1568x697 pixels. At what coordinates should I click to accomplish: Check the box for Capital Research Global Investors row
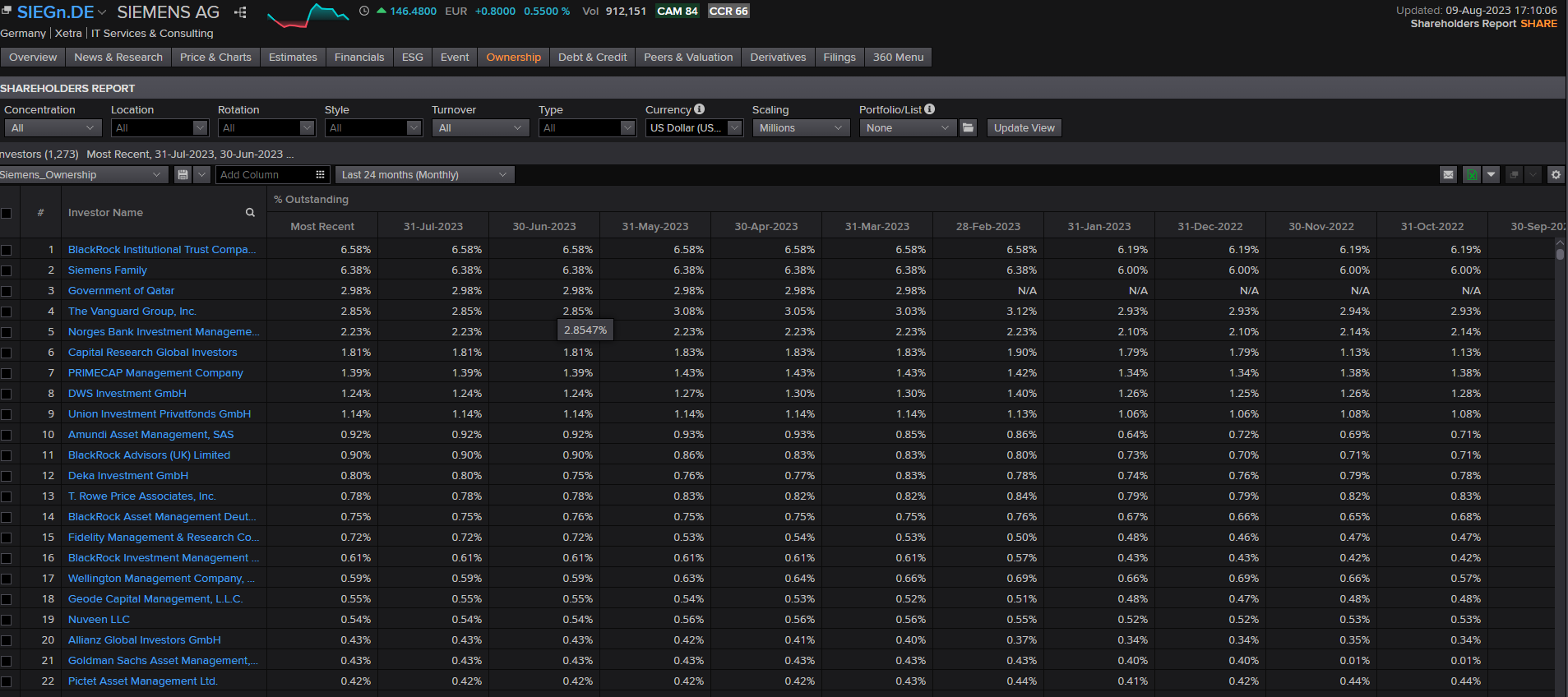point(7,353)
